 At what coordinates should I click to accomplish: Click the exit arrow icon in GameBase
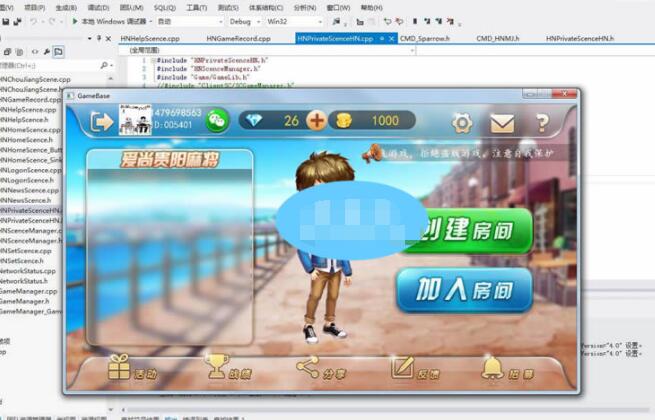click(101, 122)
